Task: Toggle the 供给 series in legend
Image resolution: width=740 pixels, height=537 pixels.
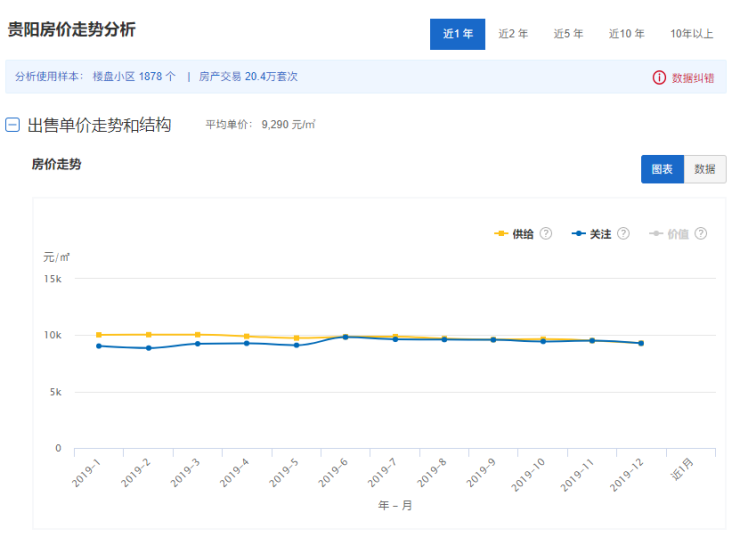Action: [514, 234]
